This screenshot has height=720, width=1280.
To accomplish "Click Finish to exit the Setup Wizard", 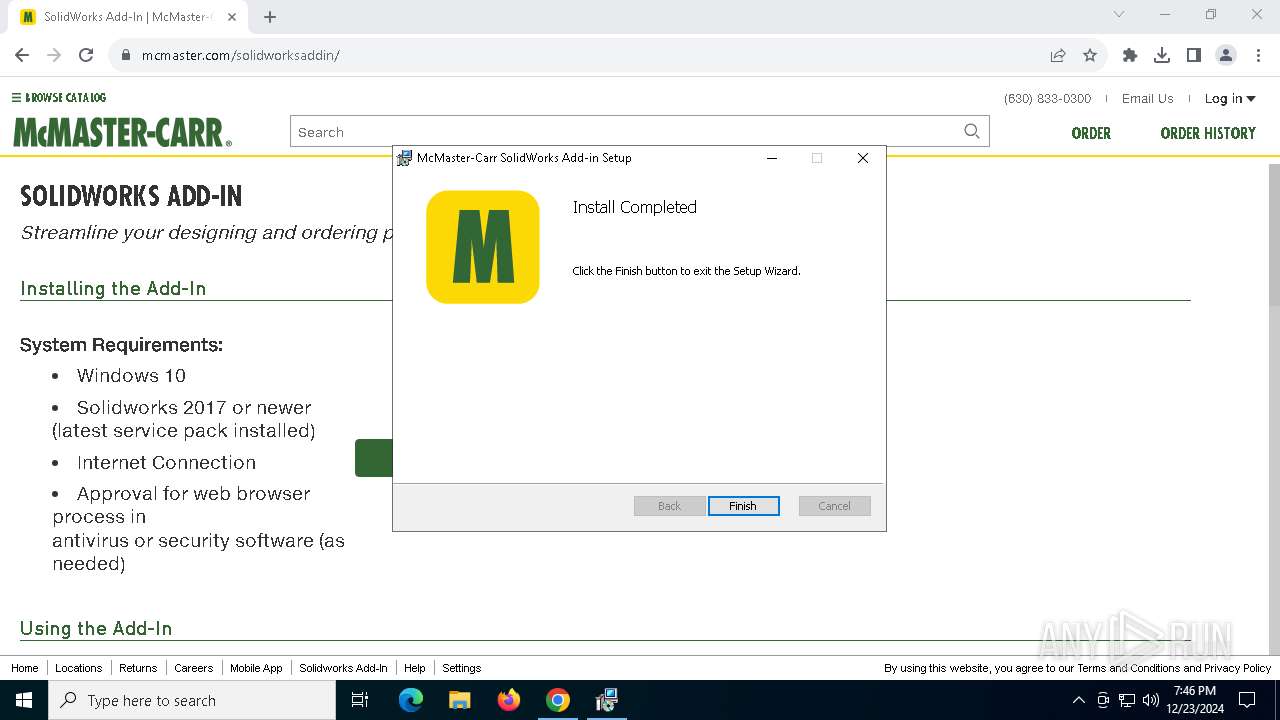I will [x=743, y=506].
